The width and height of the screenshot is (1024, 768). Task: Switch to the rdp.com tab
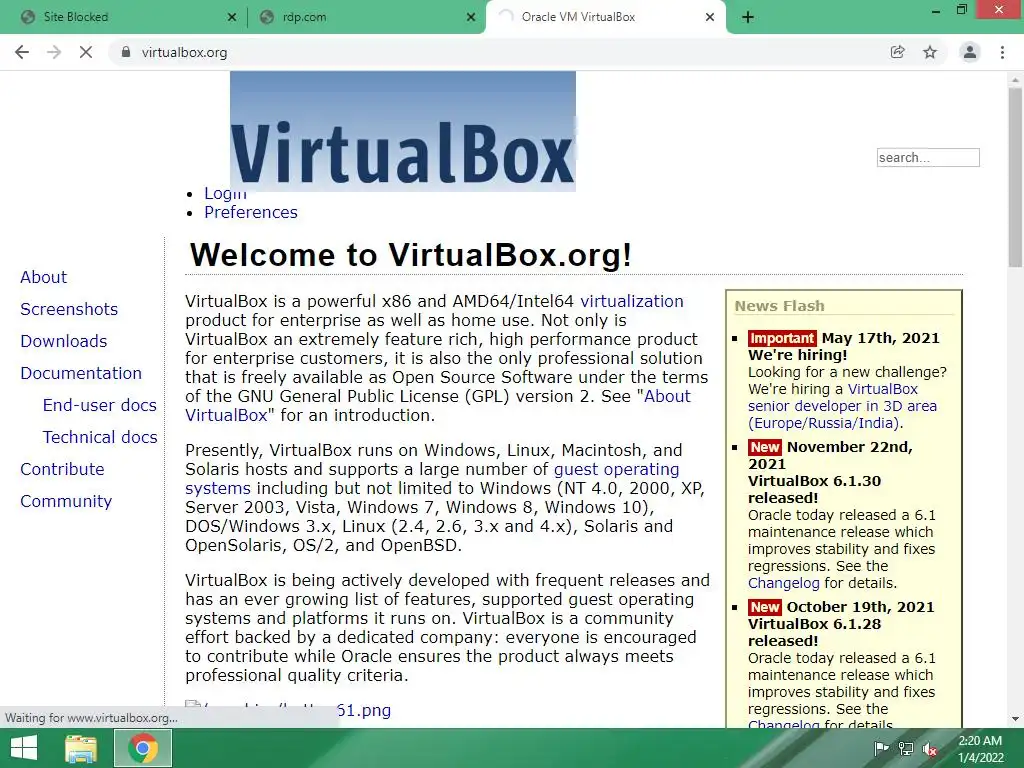366,17
